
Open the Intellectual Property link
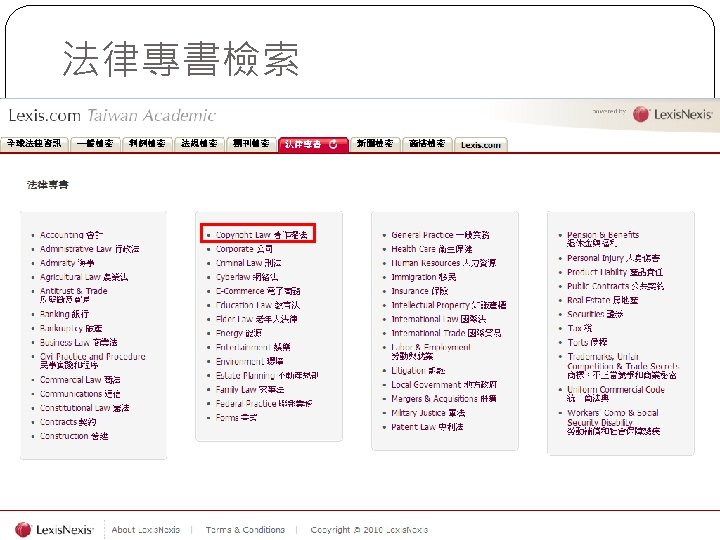(x=449, y=305)
